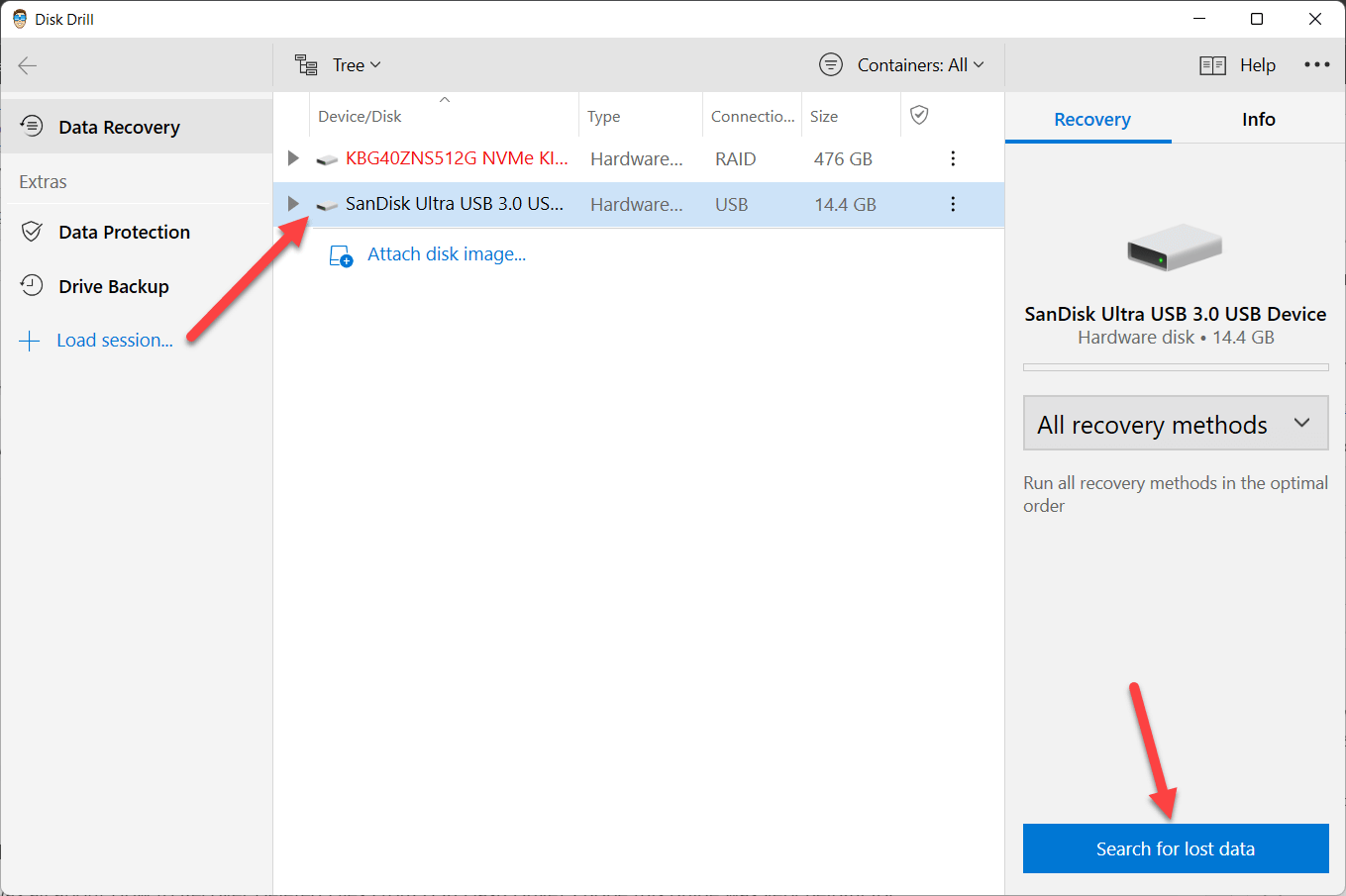The width and height of the screenshot is (1346, 896).
Task: Click the Load session link
Action: tap(114, 341)
